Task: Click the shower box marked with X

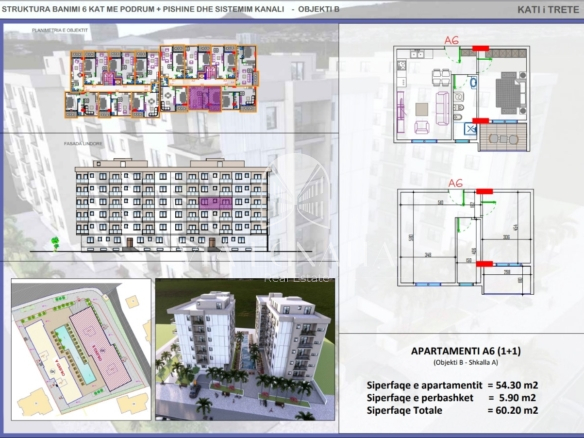Action: [x=471, y=129]
